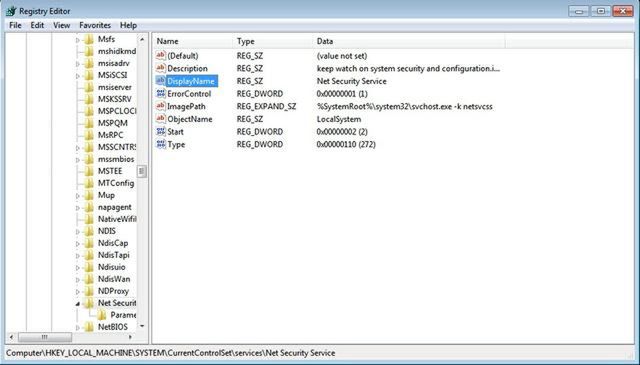
Task: Click horizontal scrollbar right arrow
Action: [130, 337]
